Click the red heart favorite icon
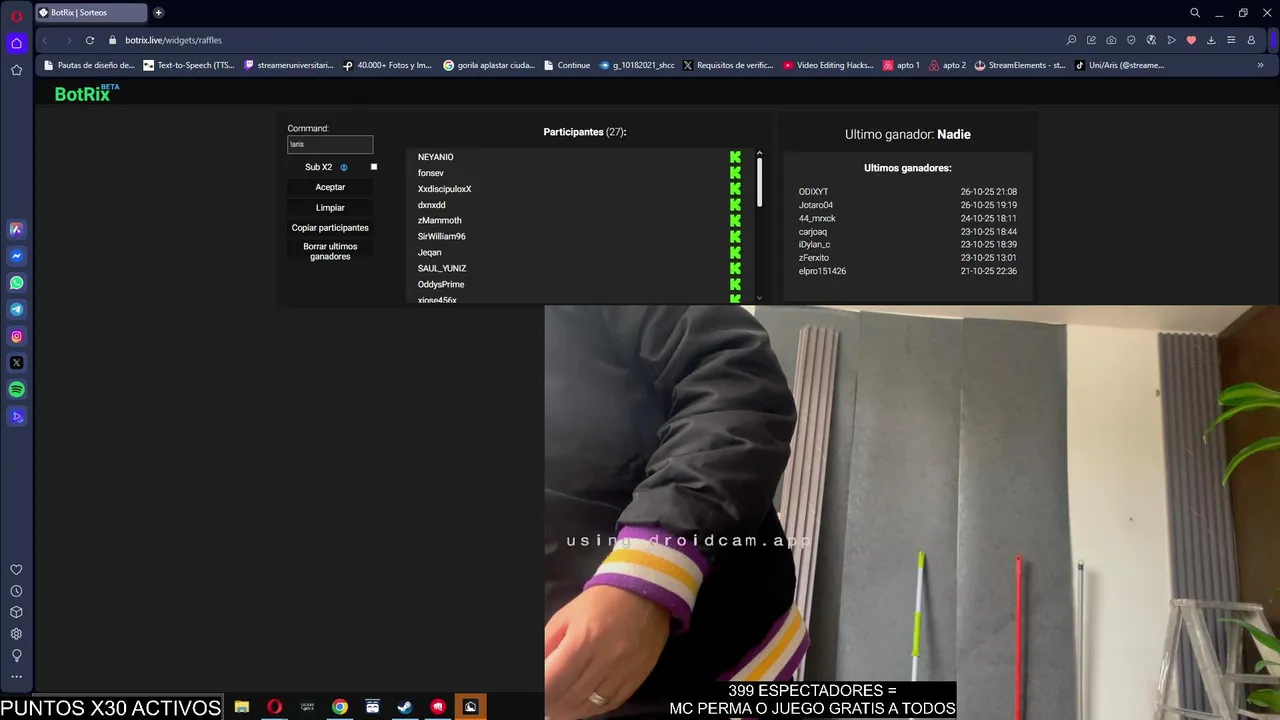 pos(1191,40)
